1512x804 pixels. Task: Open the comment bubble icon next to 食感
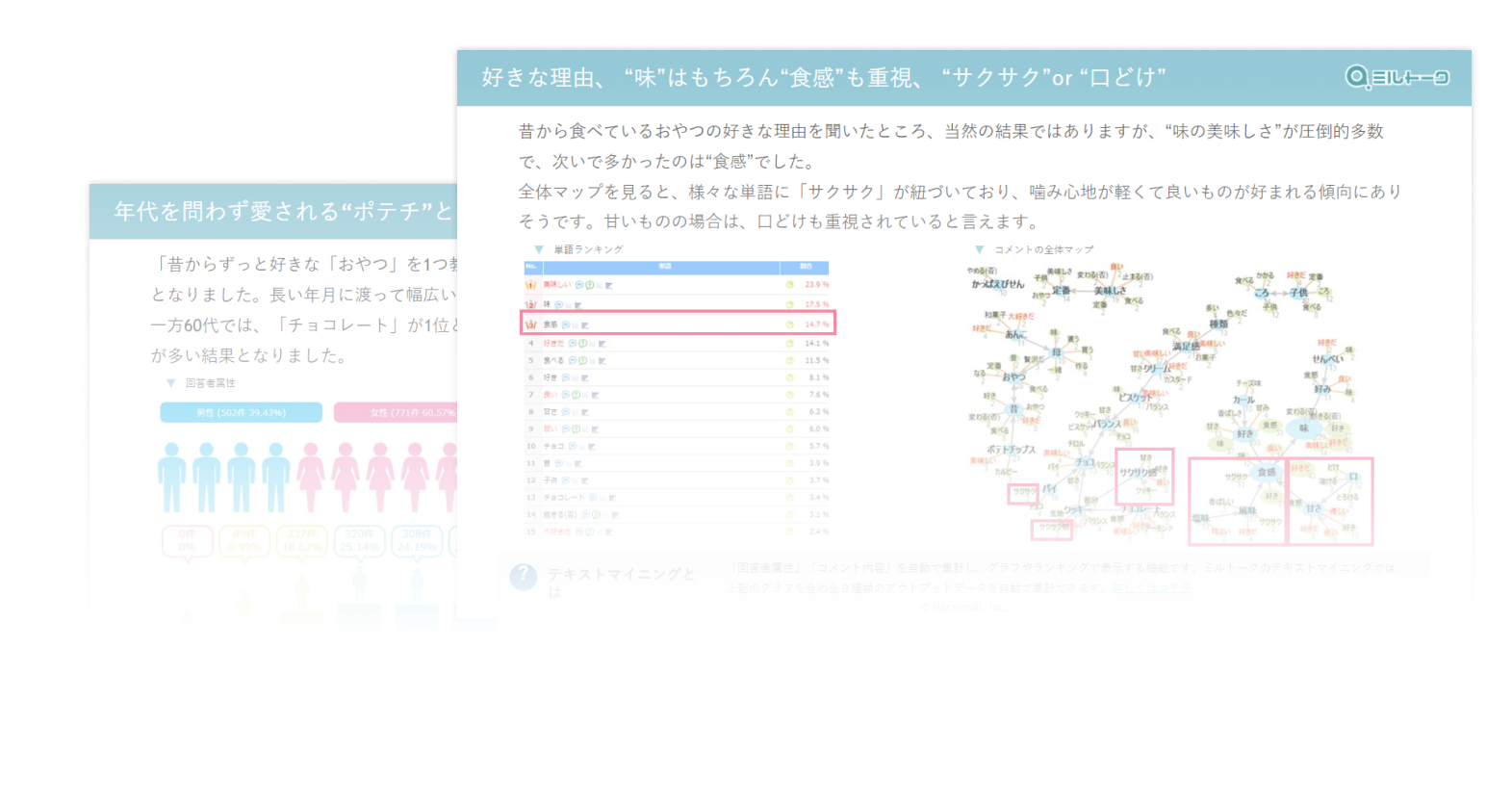[566, 324]
